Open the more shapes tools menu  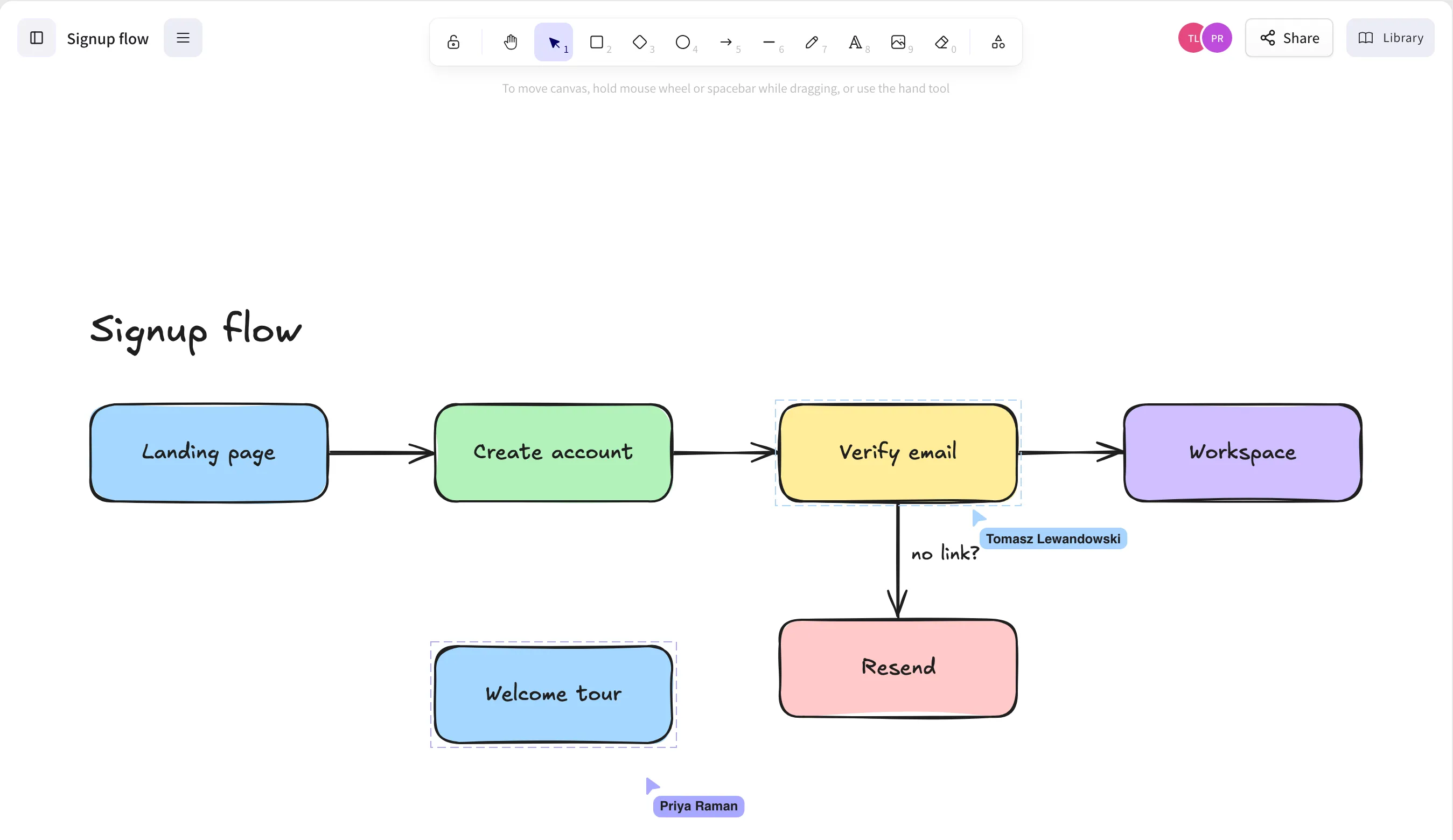coord(998,42)
